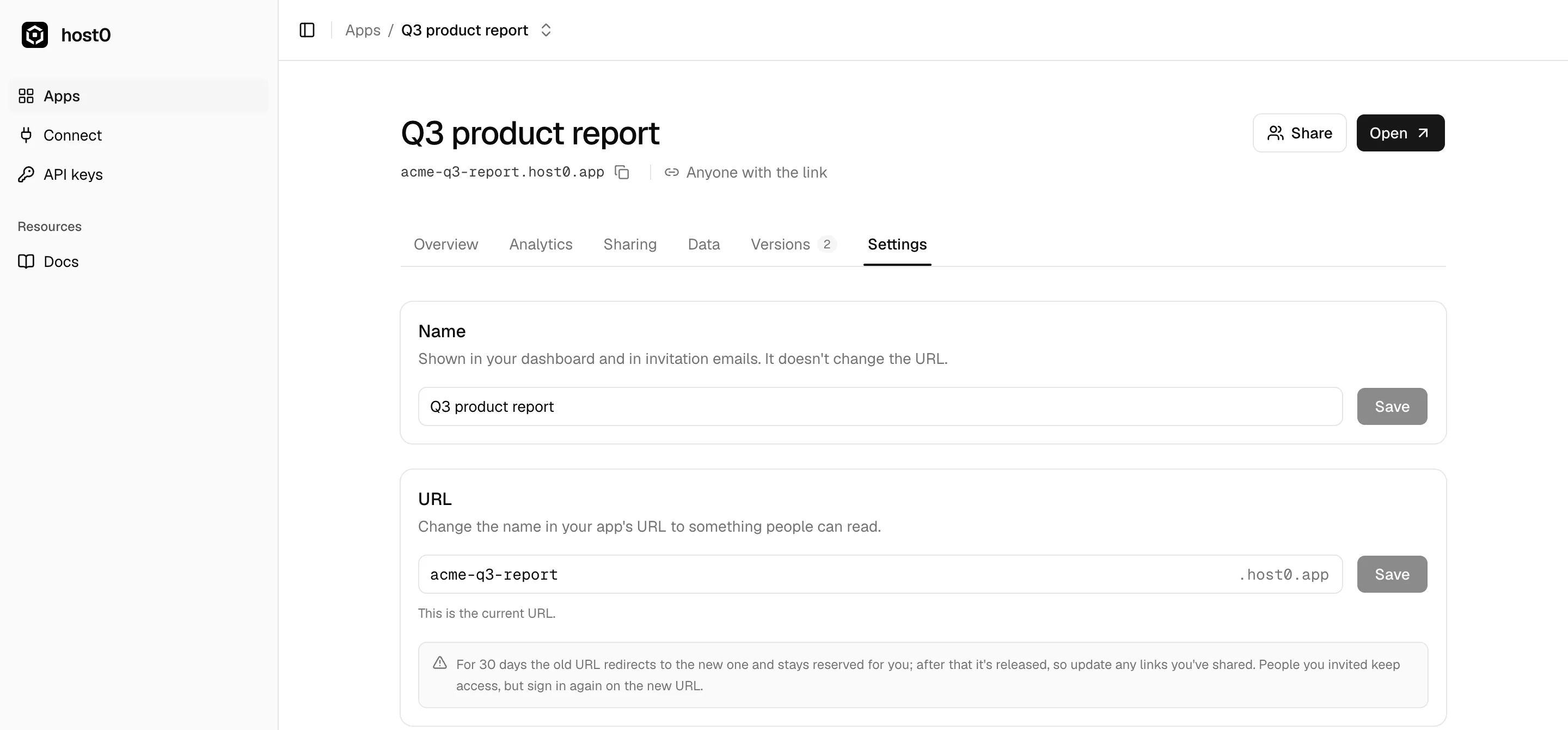Click the "Q3 product report" page heading
The height and width of the screenshot is (730, 1568).
[530, 133]
